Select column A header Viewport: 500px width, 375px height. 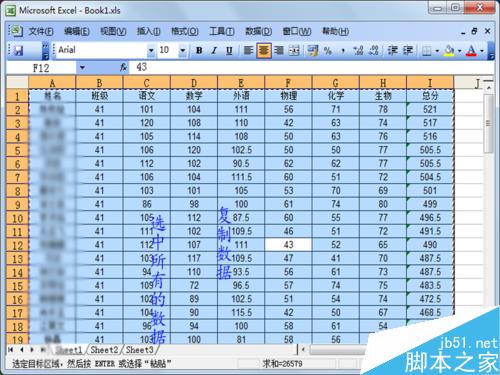pyautogui.click(x=52, y=82)
